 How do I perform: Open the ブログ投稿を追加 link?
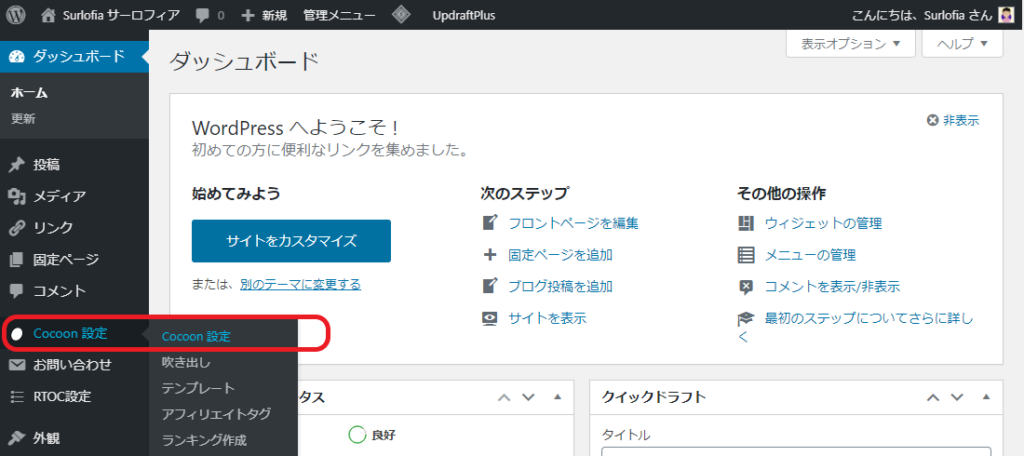point(560,286)
